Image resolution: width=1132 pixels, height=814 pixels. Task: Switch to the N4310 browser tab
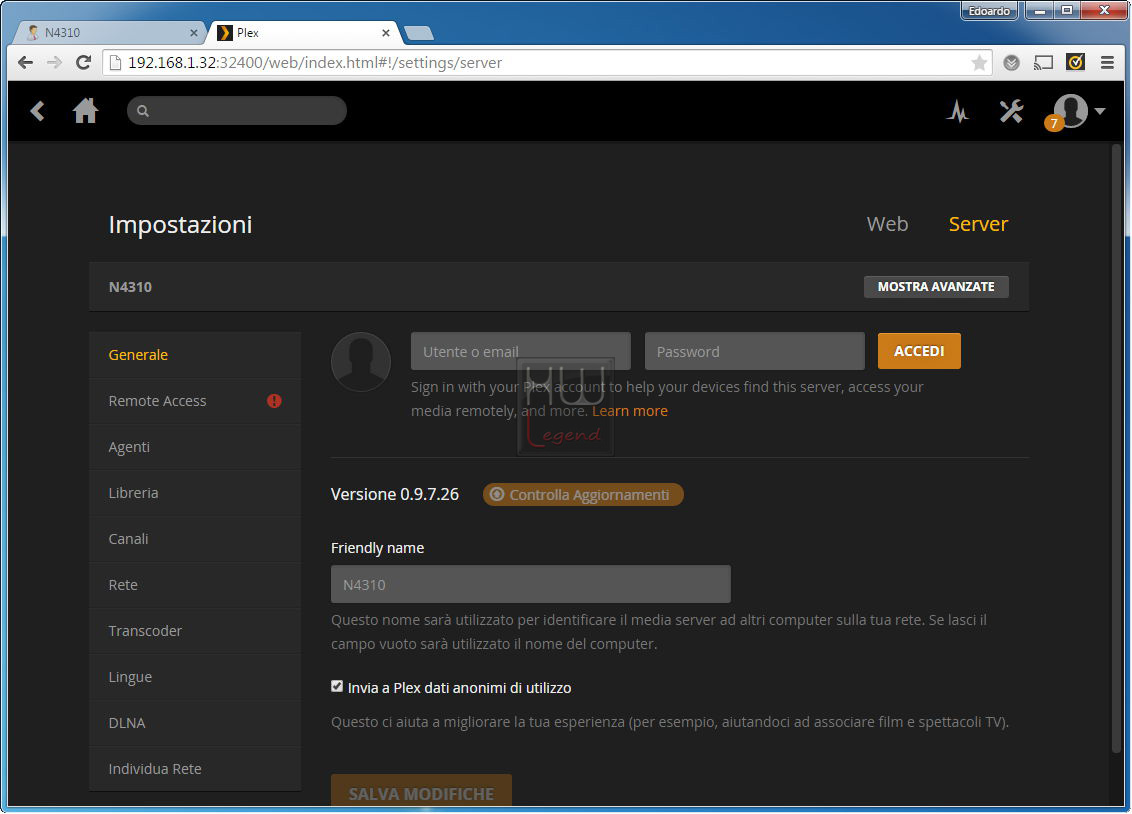pos(112,32)
